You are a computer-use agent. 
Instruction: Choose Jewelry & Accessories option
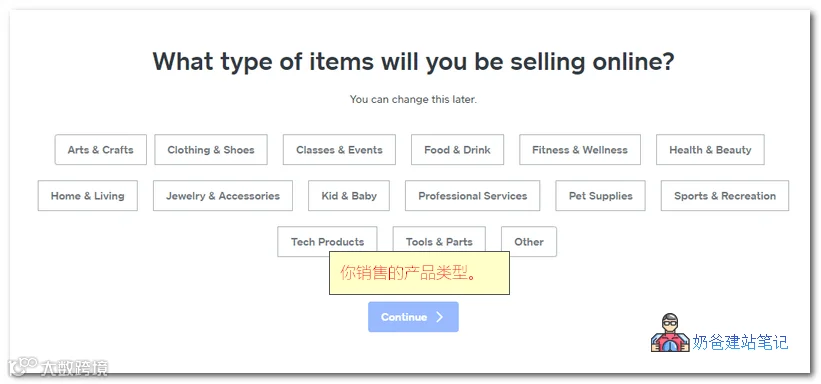pyautogui.click(x=223, y=196)
